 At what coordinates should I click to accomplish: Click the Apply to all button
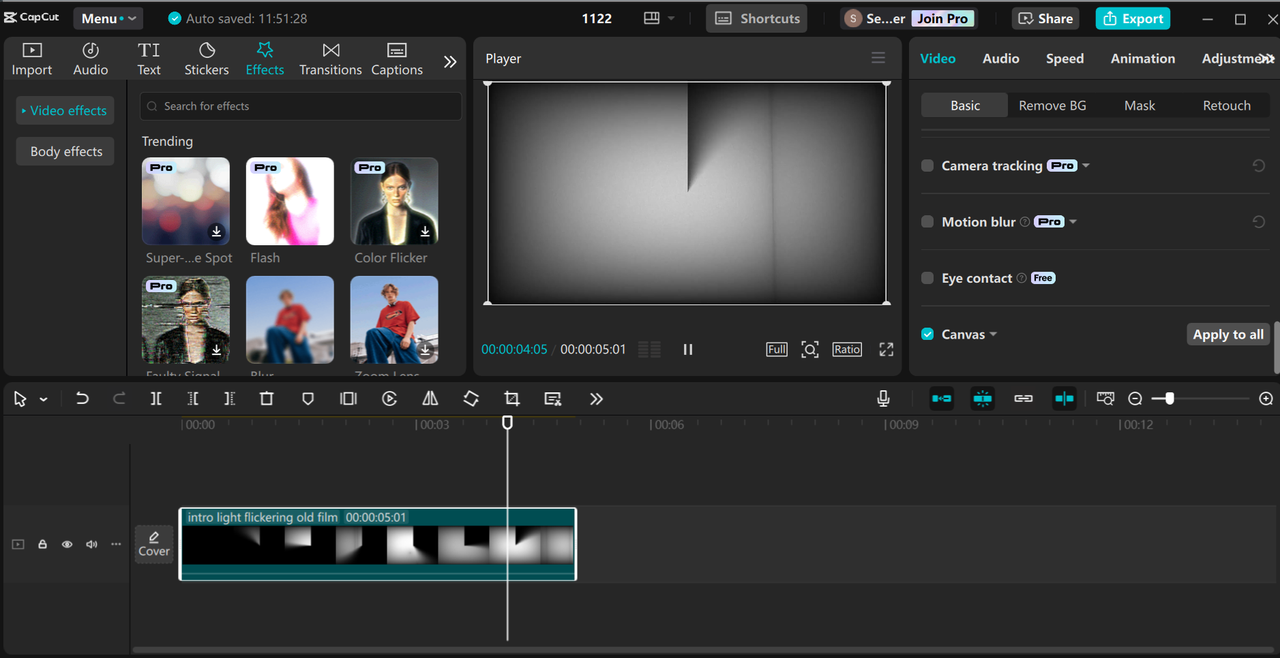click(x=1227, y=335)
